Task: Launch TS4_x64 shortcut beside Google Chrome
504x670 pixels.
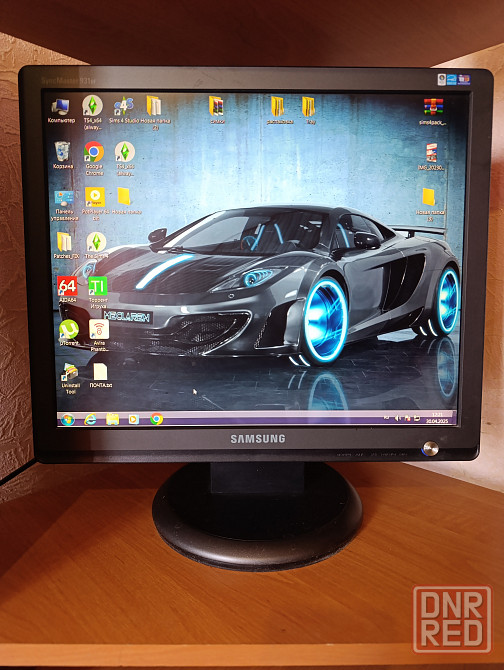Action: pyautogui.click(x=125, y=159)
